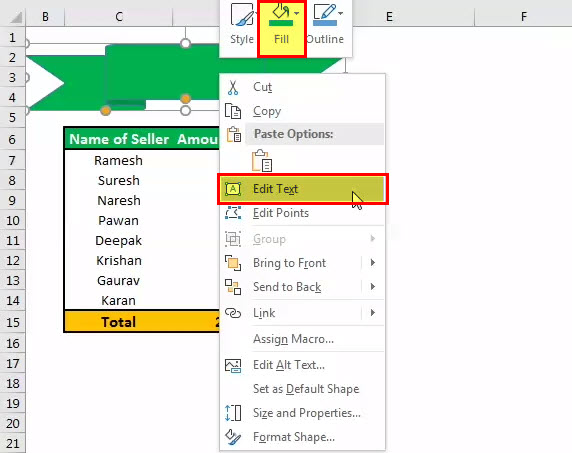
Task: Click the Send to Back icon
Action: (x=233, y=287)
